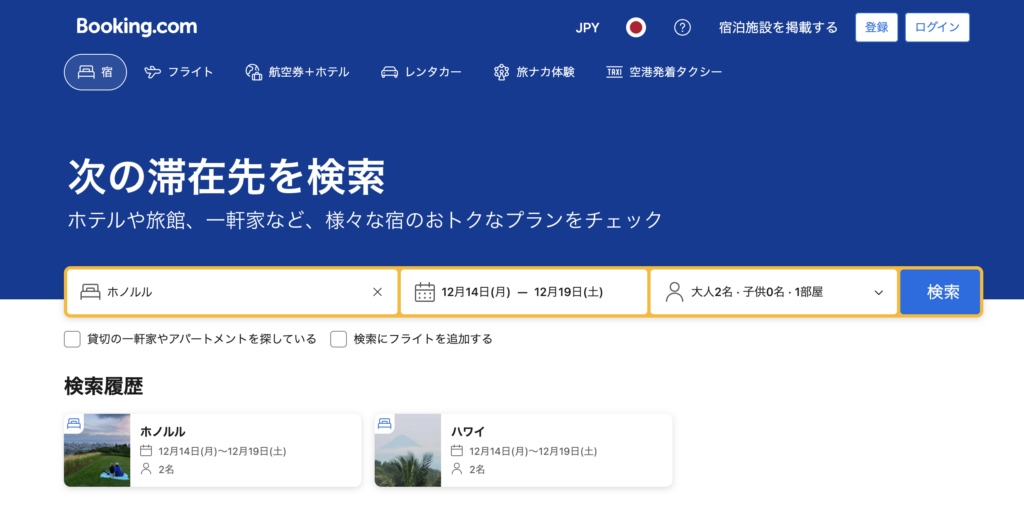Image resolution: width=1024 pixels, height=505 pixels.
Task: Open the JPY currency selector
Action: point(588,28)
